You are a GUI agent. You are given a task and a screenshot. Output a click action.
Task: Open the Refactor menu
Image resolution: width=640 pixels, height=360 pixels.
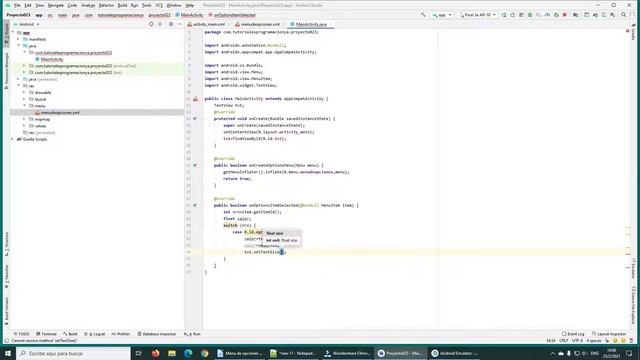(106, 5)
